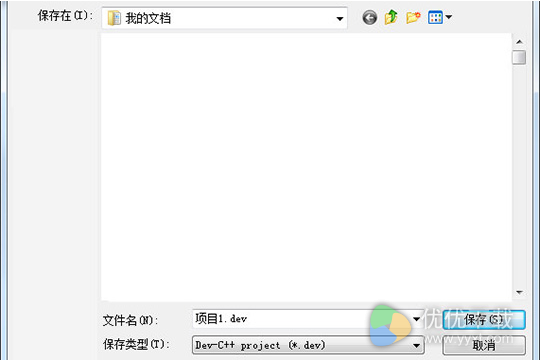Expand the file name dropdown arrow
The height and width of the screenshot is (360, 540).
tap(416, 319)
